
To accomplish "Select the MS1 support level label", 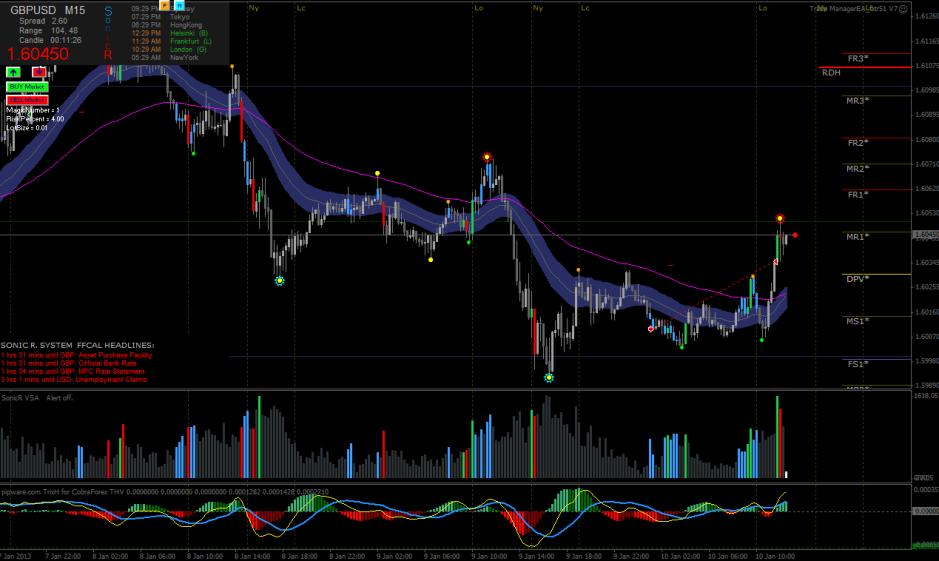I will pos(857,321).
